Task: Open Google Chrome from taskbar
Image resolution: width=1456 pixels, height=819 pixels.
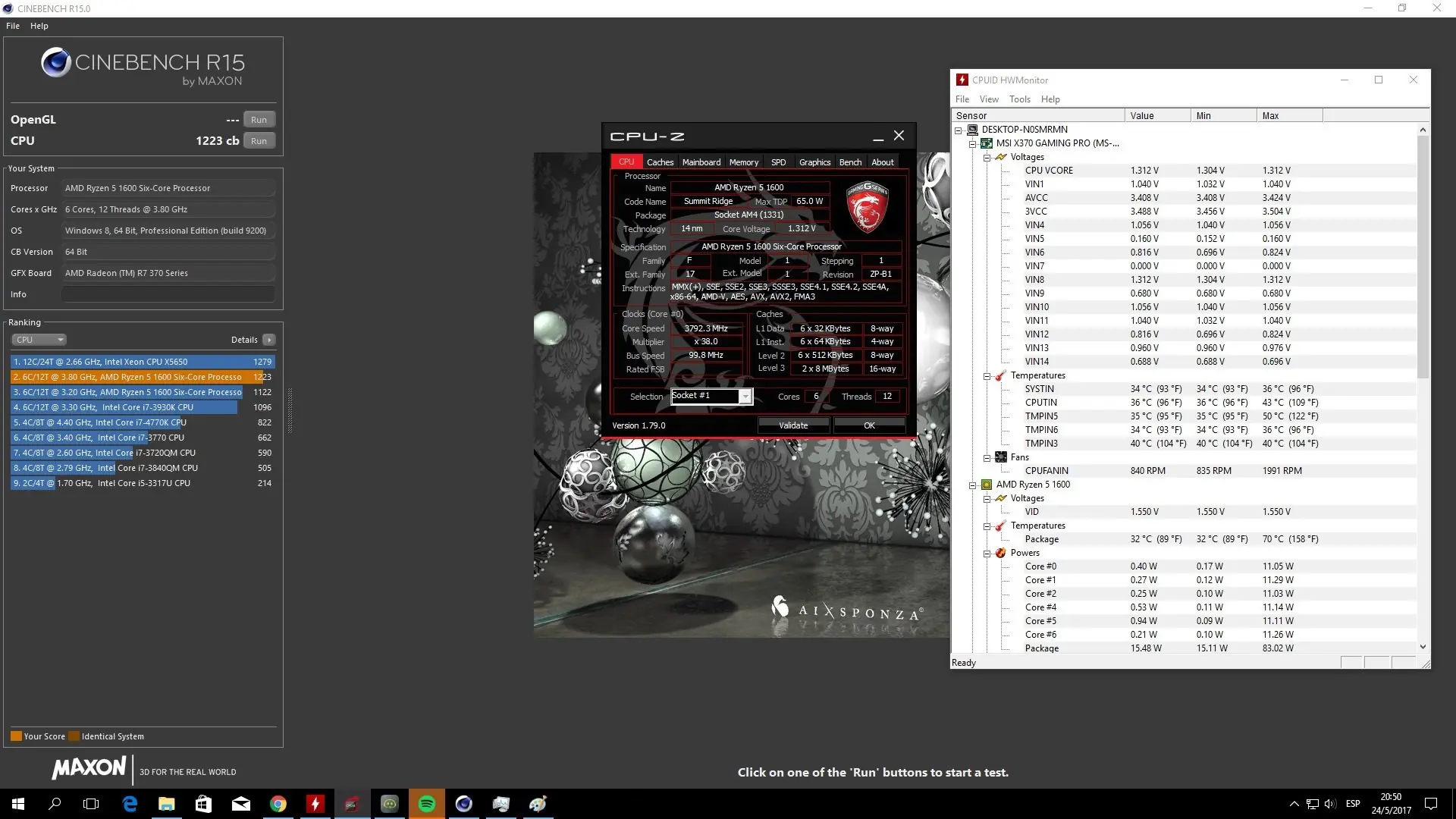Action: [278, 804]
